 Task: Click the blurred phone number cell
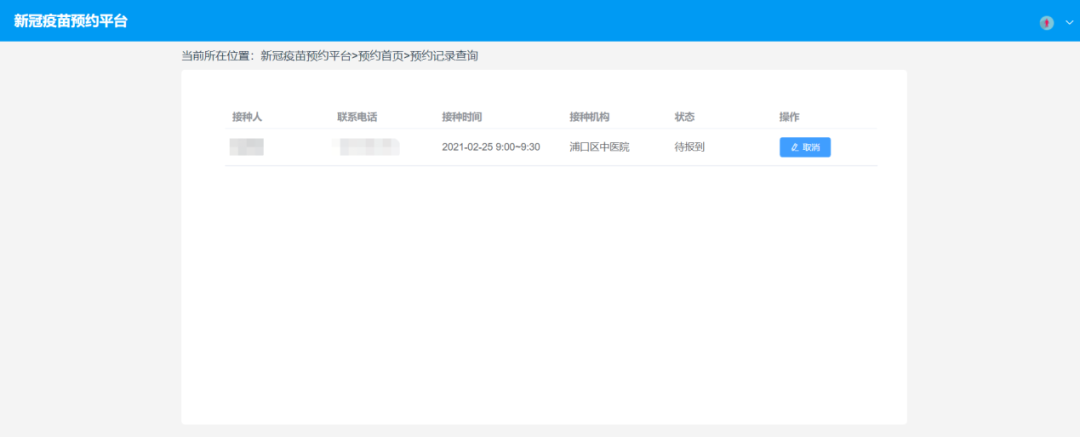click(x=368, y=148)
